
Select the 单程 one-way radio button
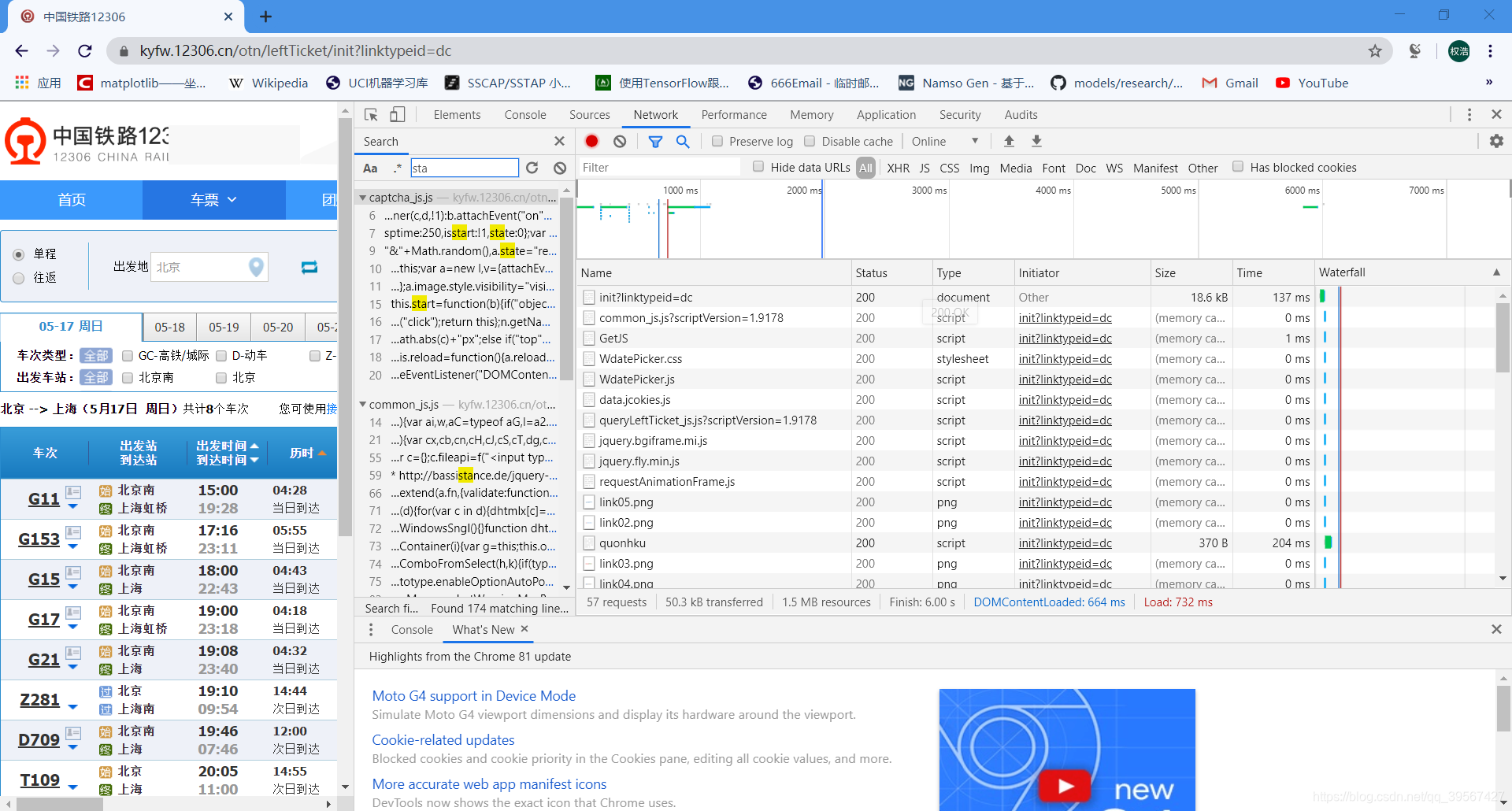[x=19, y=254]
